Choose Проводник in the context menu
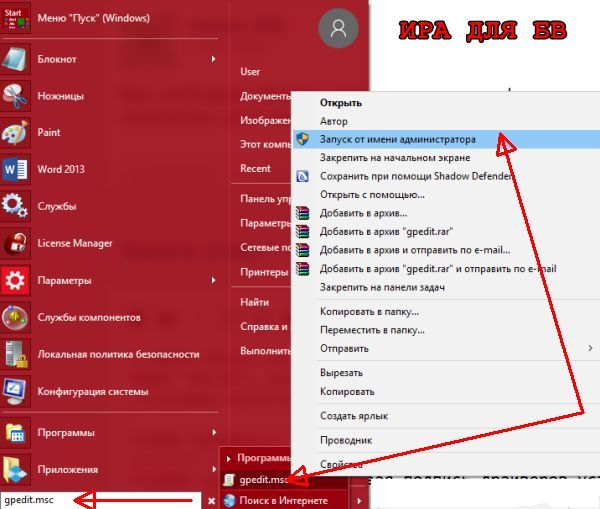 pyautogui.click(x=346, y=440)
